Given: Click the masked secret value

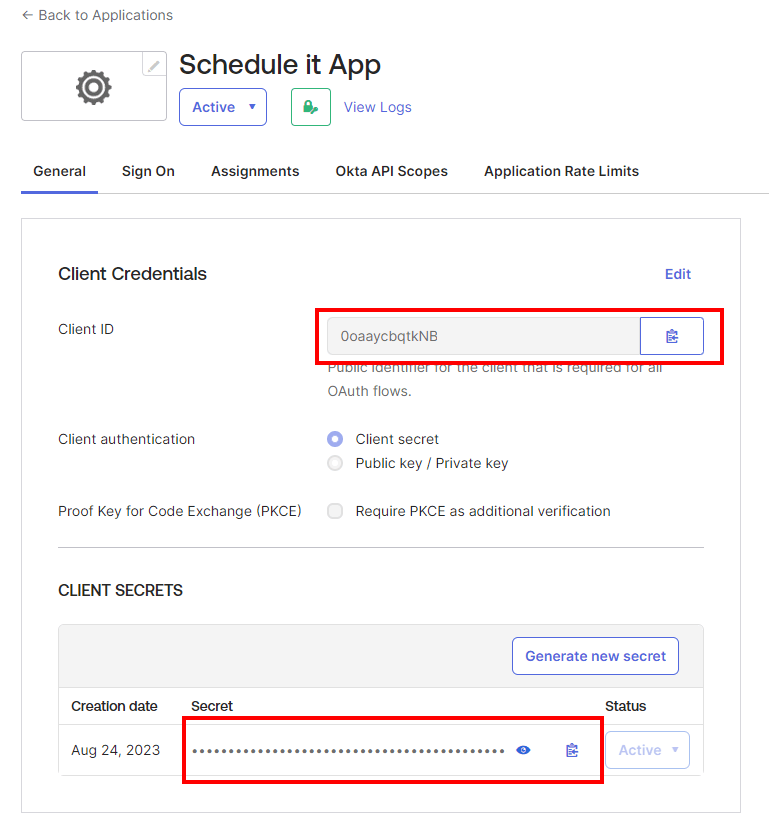Looking at the screenshot, I should pyautogui.click(x=348, y=751).
